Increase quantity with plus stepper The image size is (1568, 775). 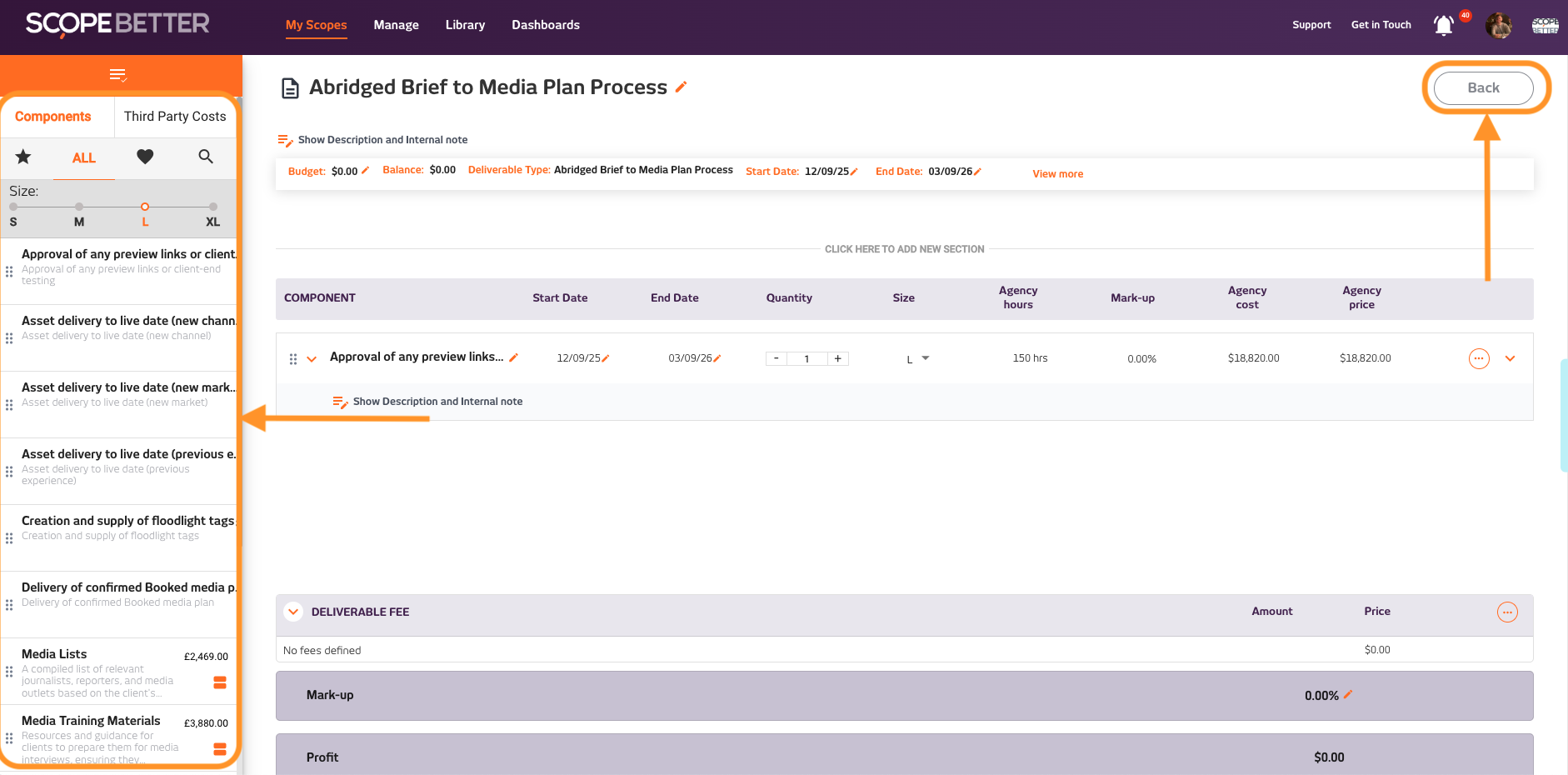pyautogui.click(x=837, y=358)
